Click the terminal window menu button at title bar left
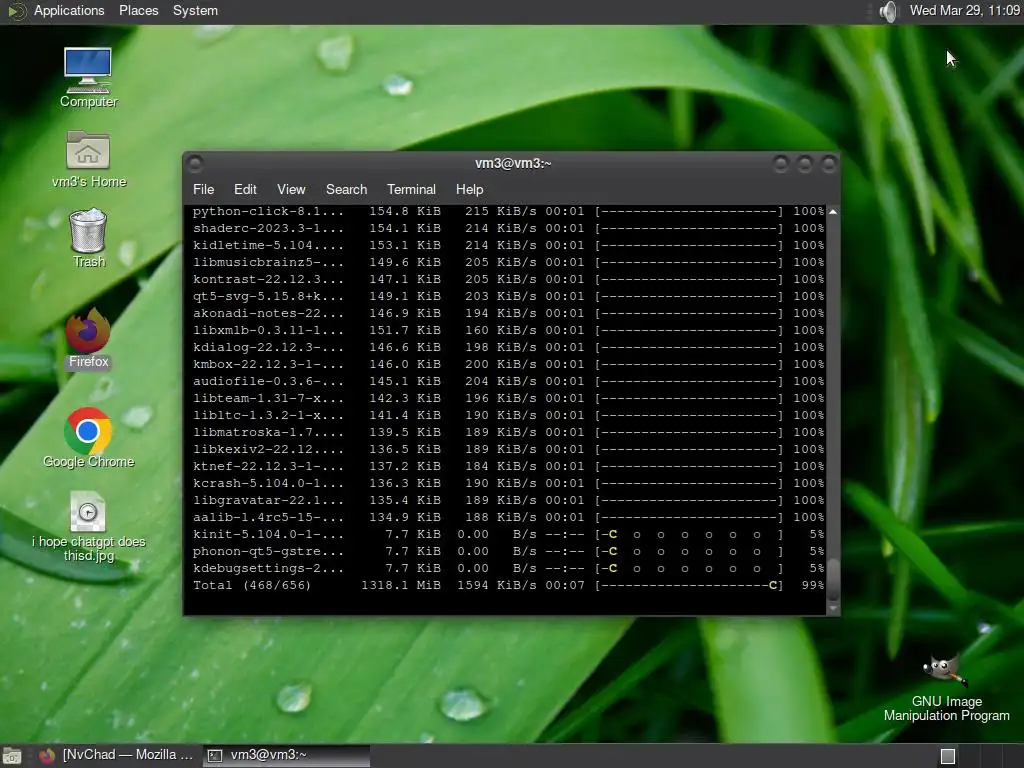Screen dimensions: 1024x768 [195, 163]
